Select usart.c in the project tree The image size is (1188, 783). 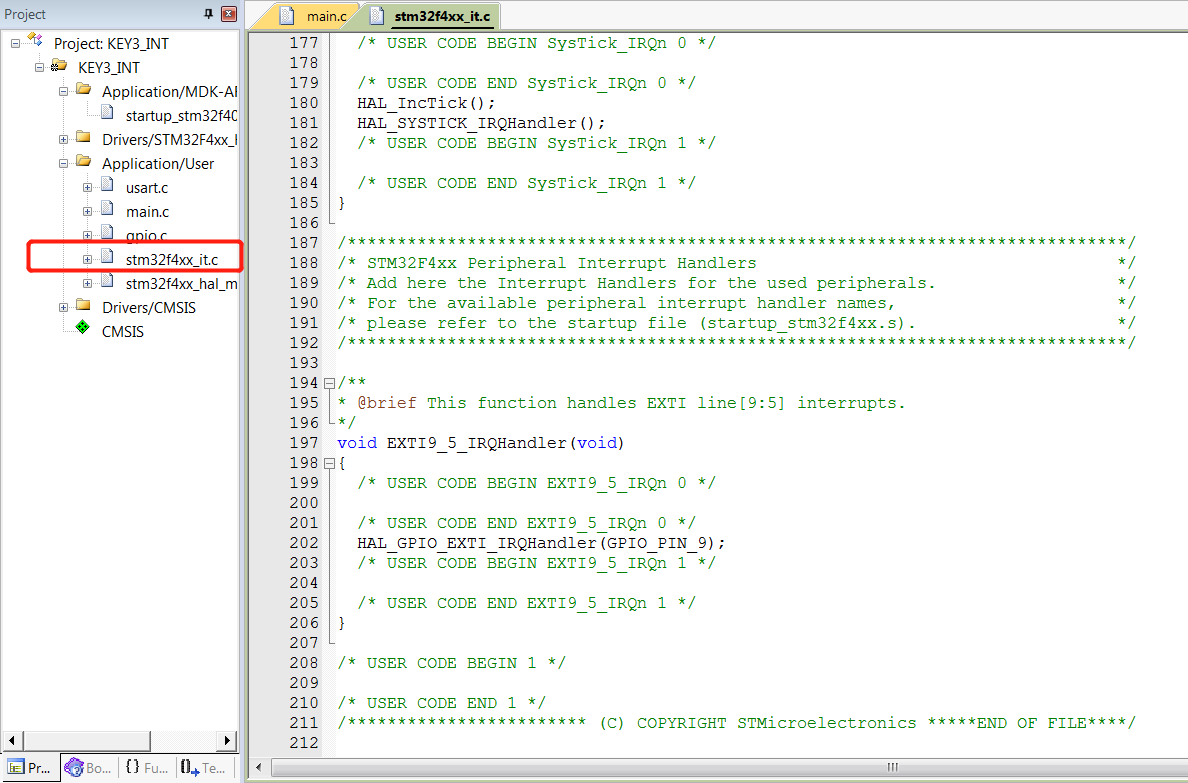(x=147, y=187)
